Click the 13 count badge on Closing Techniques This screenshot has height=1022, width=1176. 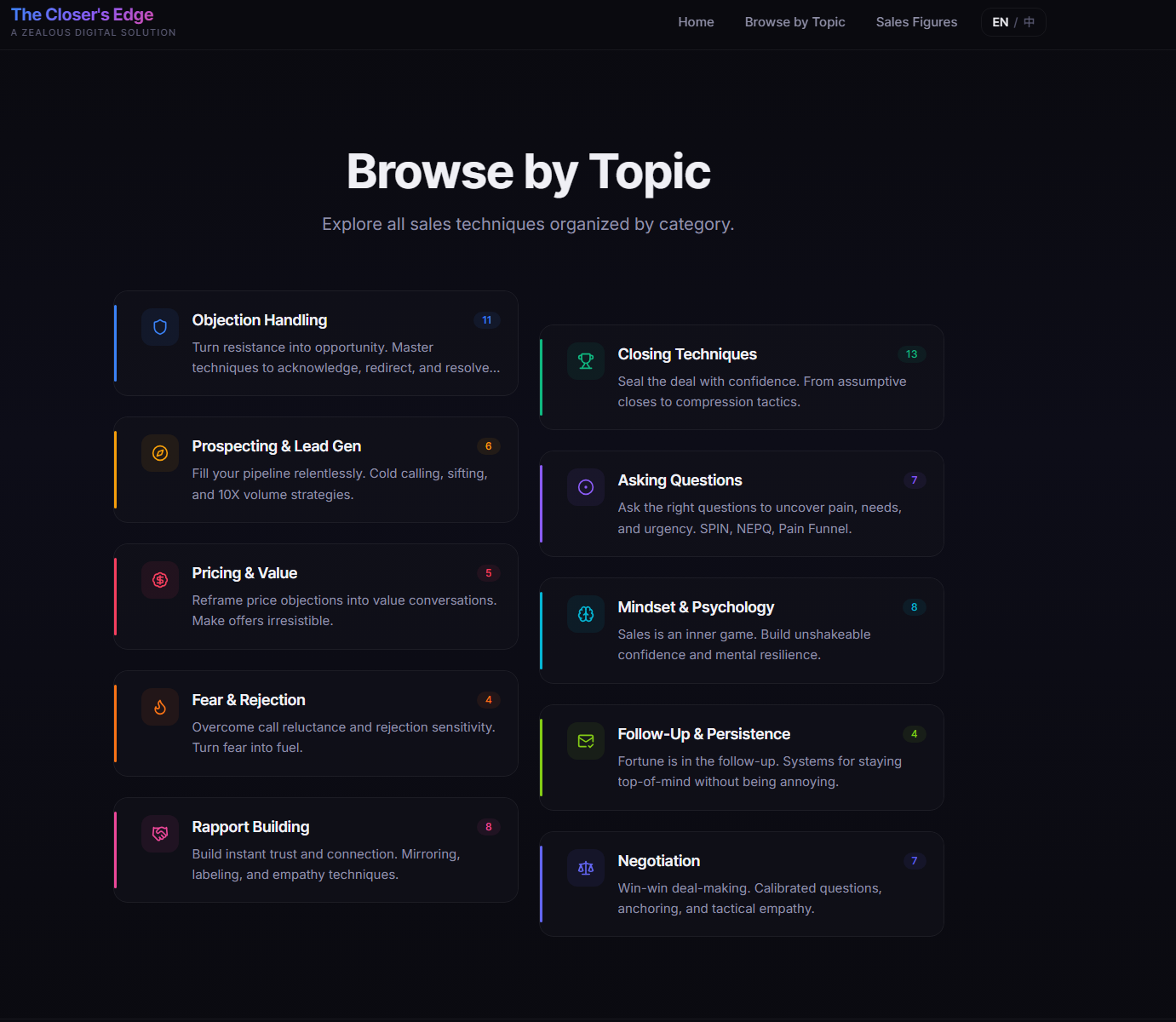[911, 354]
